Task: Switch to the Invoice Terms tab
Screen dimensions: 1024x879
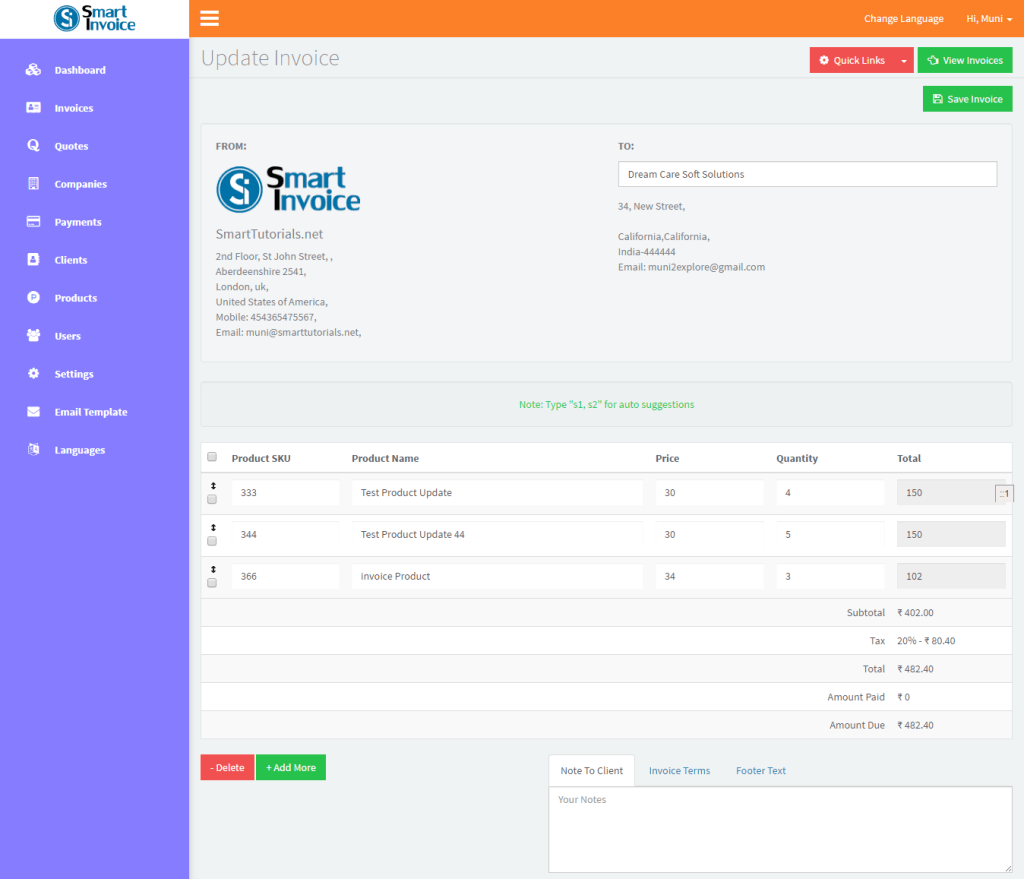Action: [679, 770]
